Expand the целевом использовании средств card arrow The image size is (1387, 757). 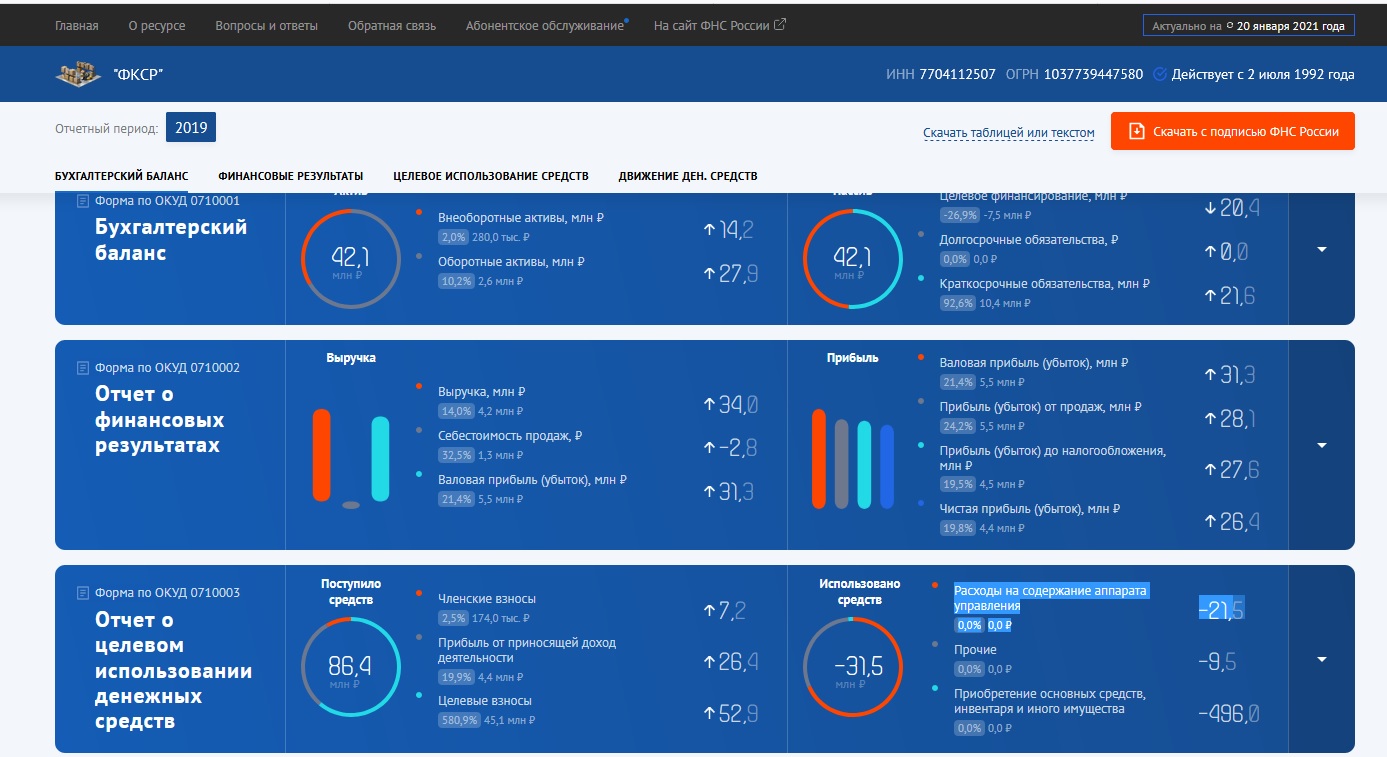pos(1322,659)
